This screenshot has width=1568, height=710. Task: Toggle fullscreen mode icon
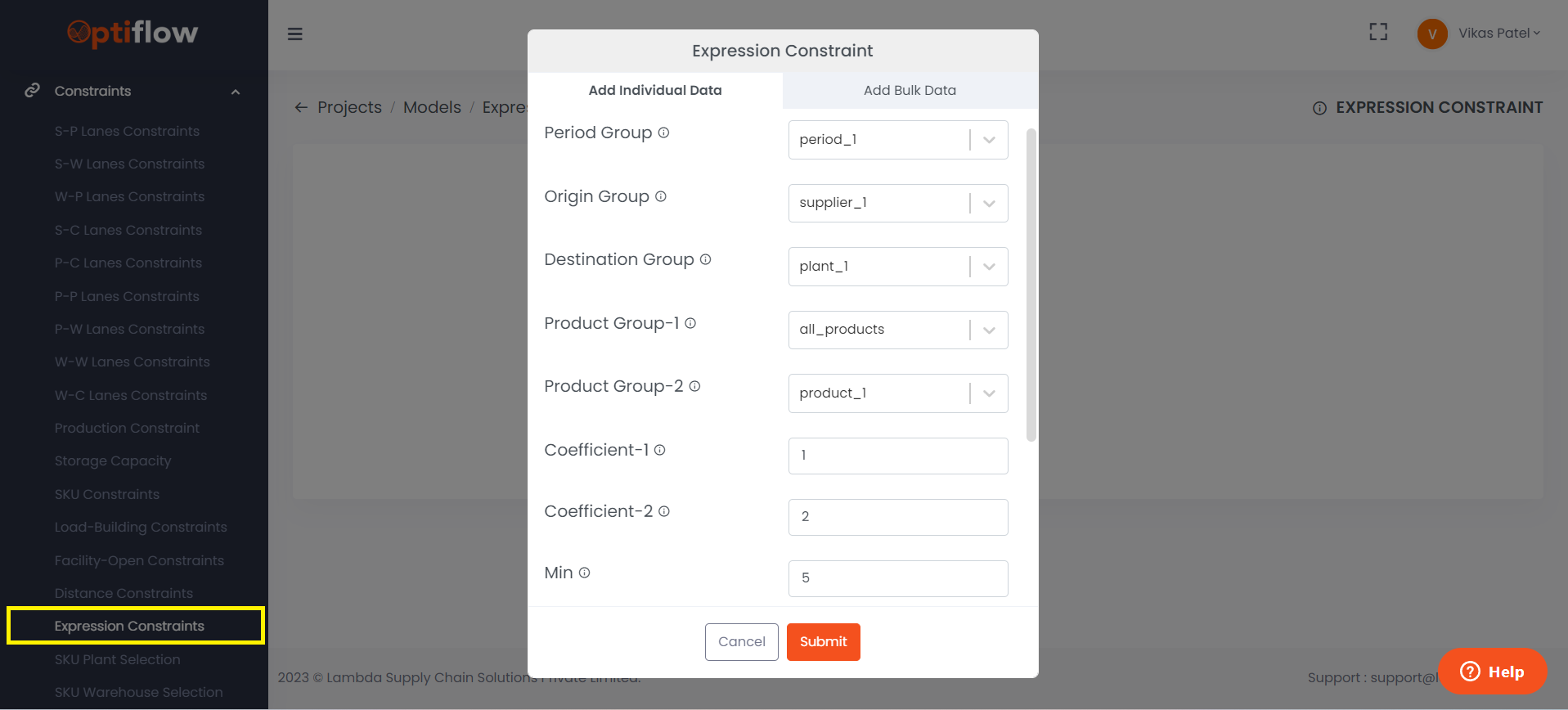[x=1378, y=32]
